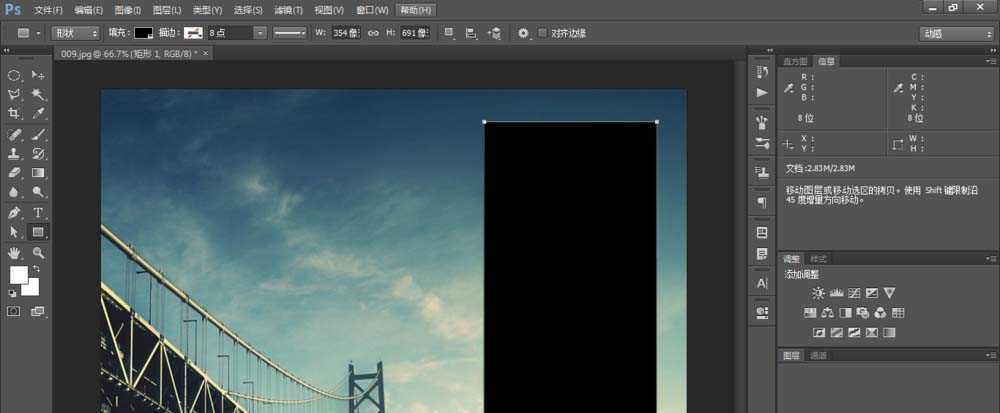The image size is (1000, 413).
Task: Select the Horizontal Type tool
Action: click(39, 212)
